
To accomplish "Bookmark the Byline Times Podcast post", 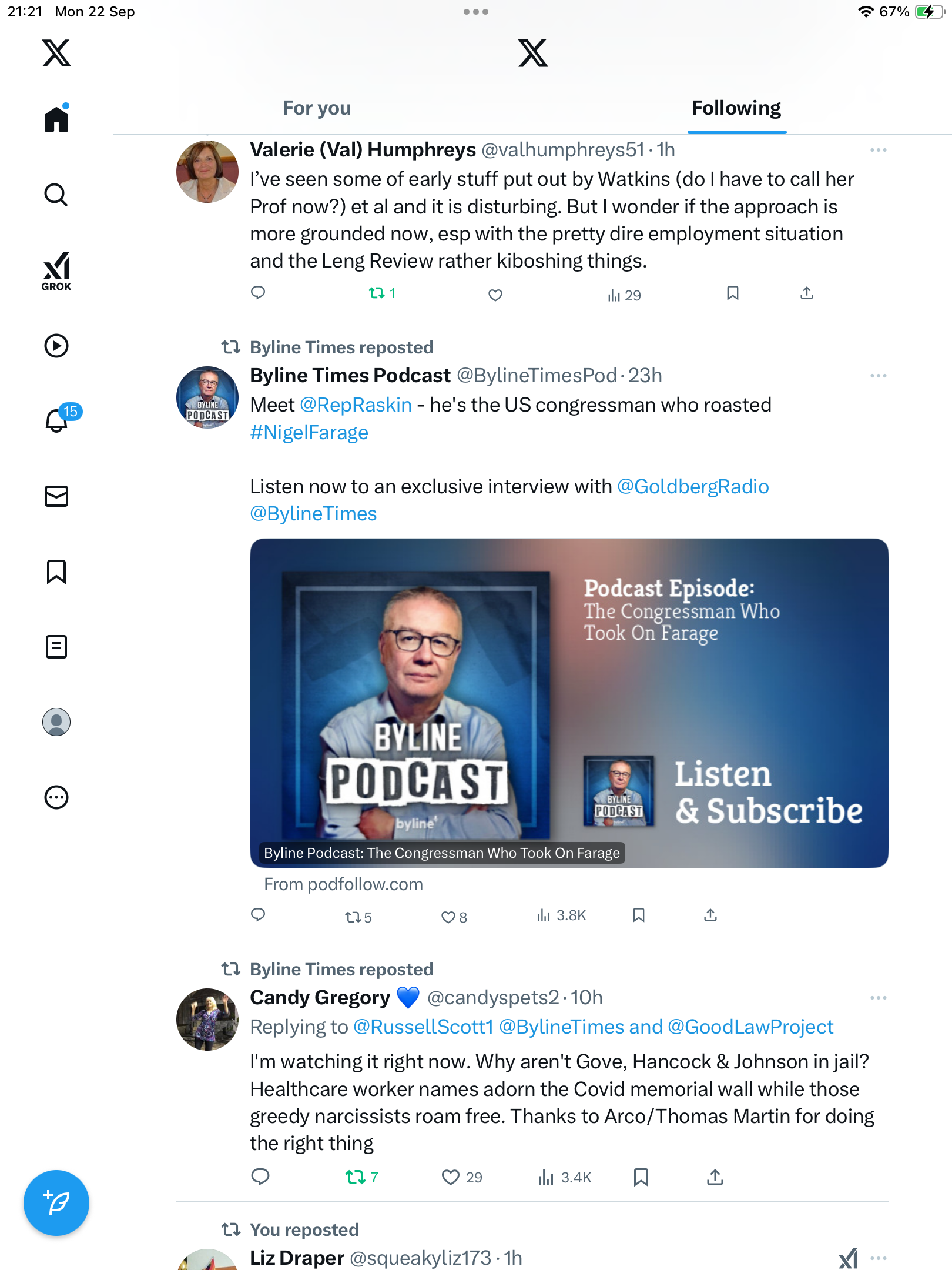I will [x=639, y=915].
